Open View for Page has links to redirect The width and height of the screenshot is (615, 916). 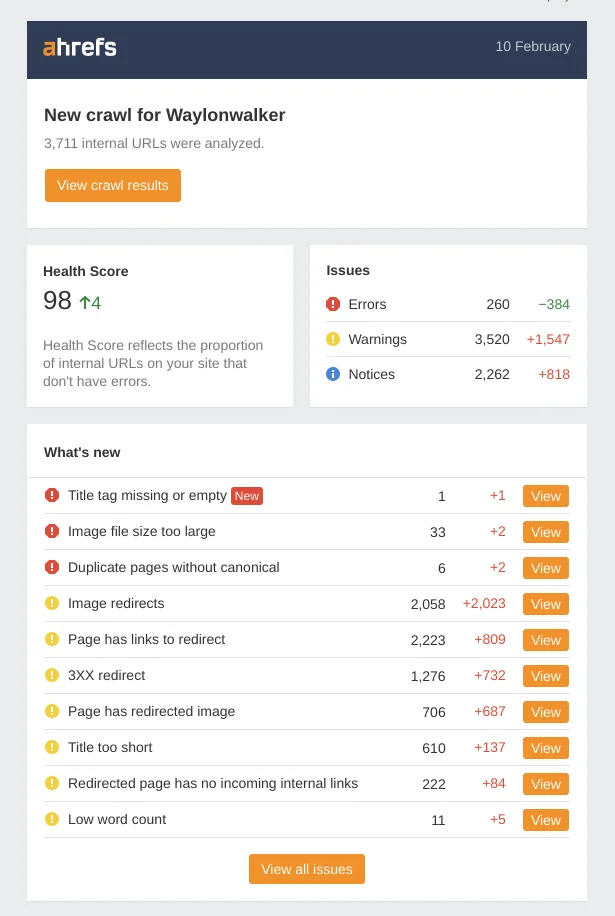[545, 640]
